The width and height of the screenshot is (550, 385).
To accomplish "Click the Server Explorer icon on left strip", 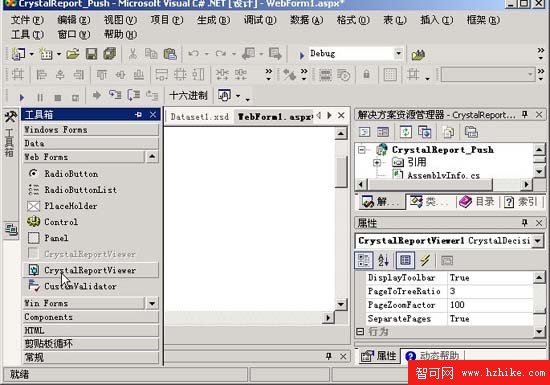I will click(x=11, y=230).
